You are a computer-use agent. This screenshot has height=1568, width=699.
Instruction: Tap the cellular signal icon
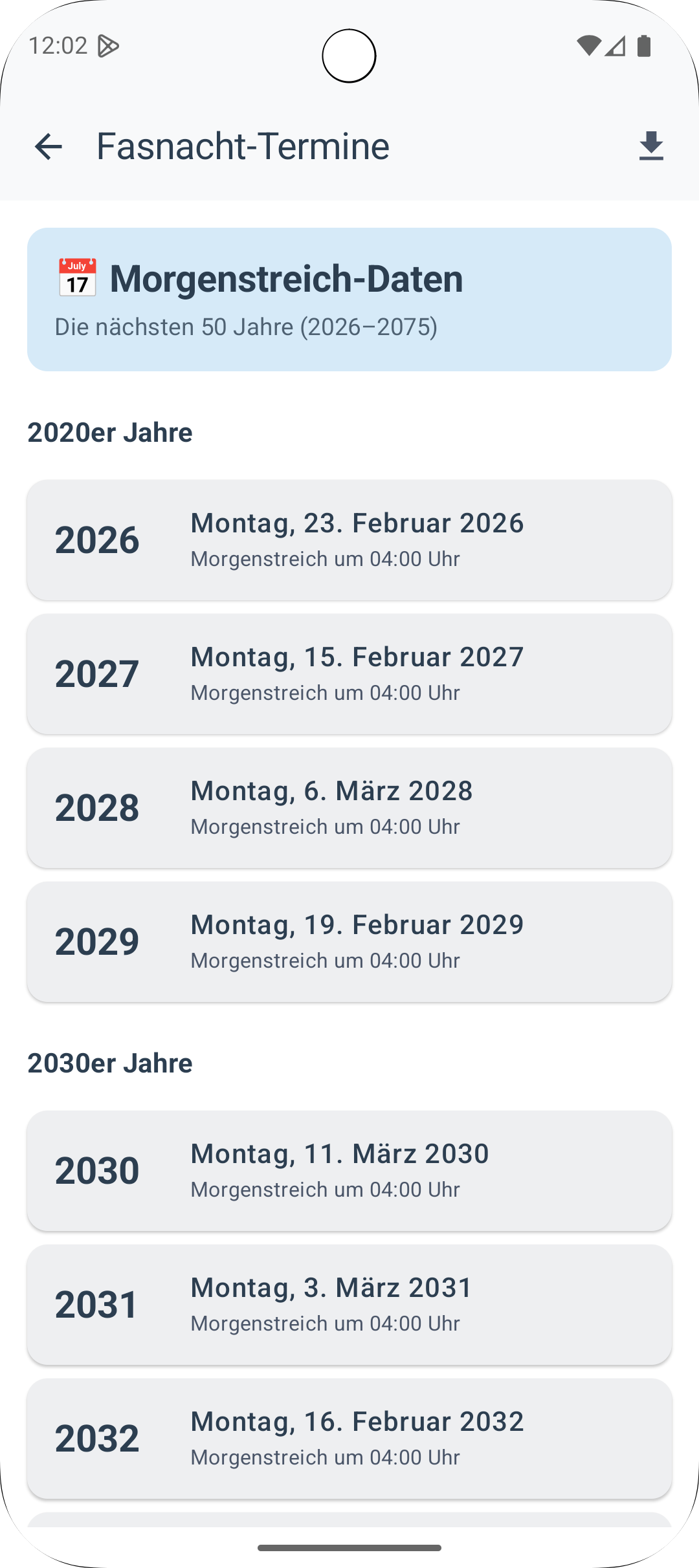coord(616,46)
